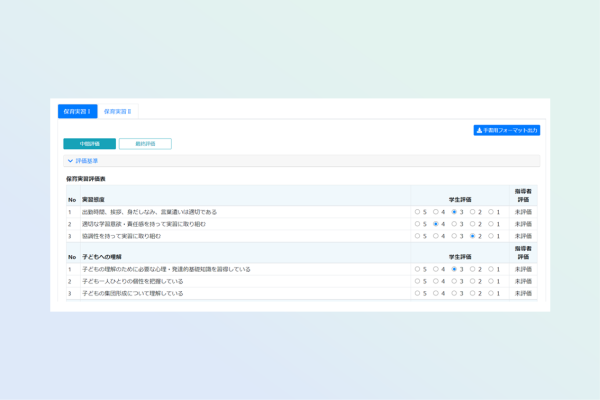The width and height of the screenshot is (600, 400).
Task: Select rating 5 for 出勤時間、挨拶 row
Action: 418,212
